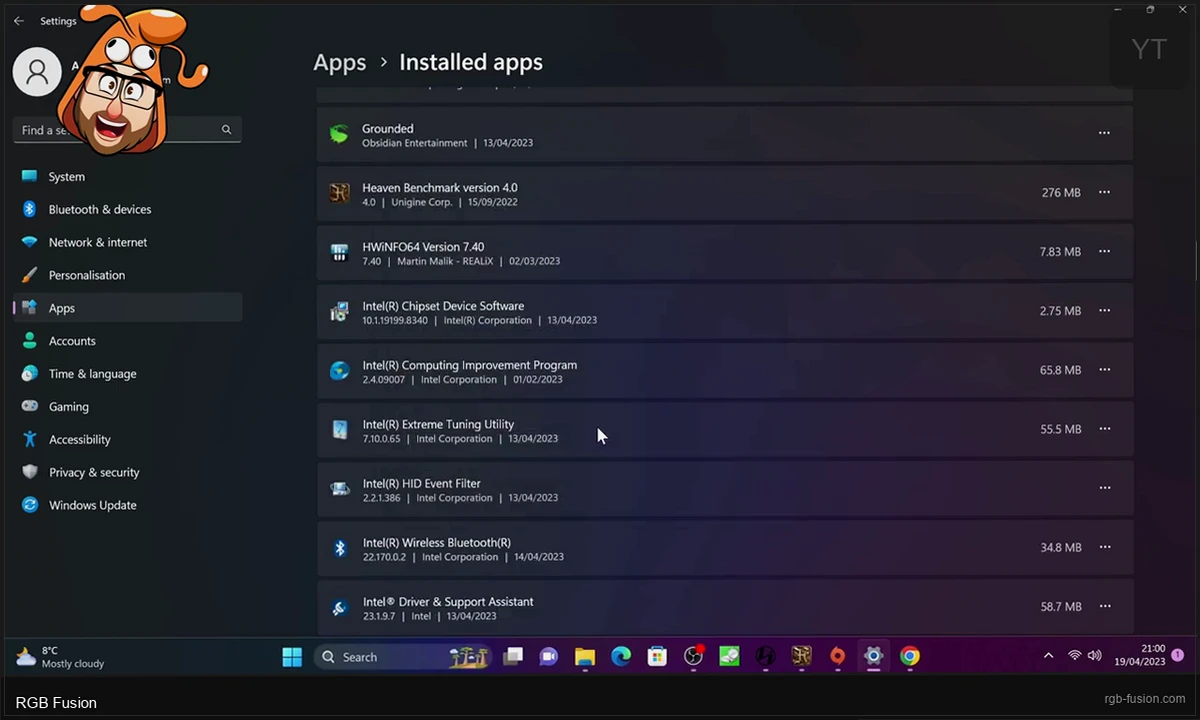Select Time & language settings section

pos(92,373)
